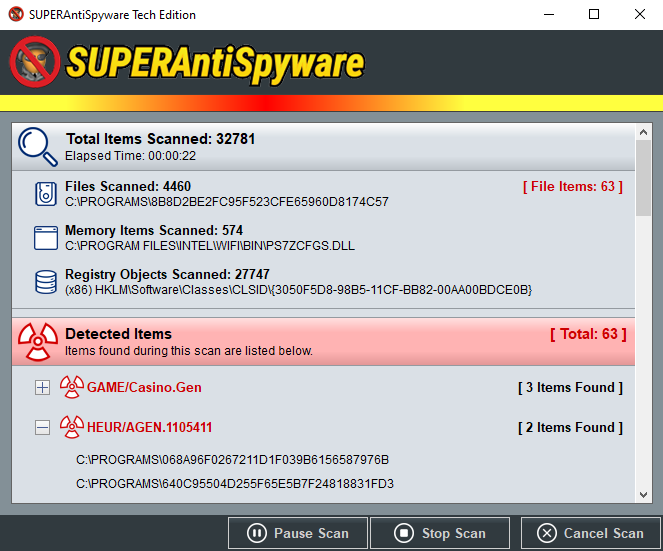
Task: Click the threat icon beside HEUR/AGEN.1105411
Action: pos(71,428)
